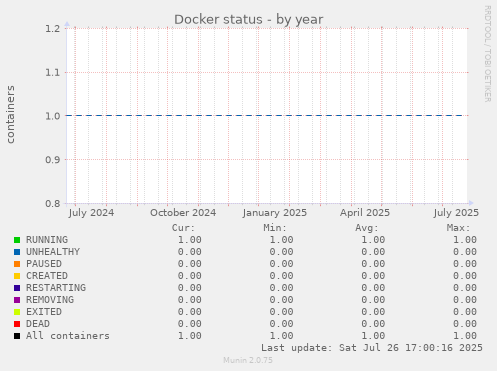Image resolution: width=497 pixels, height=371 pixels.
Task: Click the RUNNING Max value 1.00
Action: (465, 240)
